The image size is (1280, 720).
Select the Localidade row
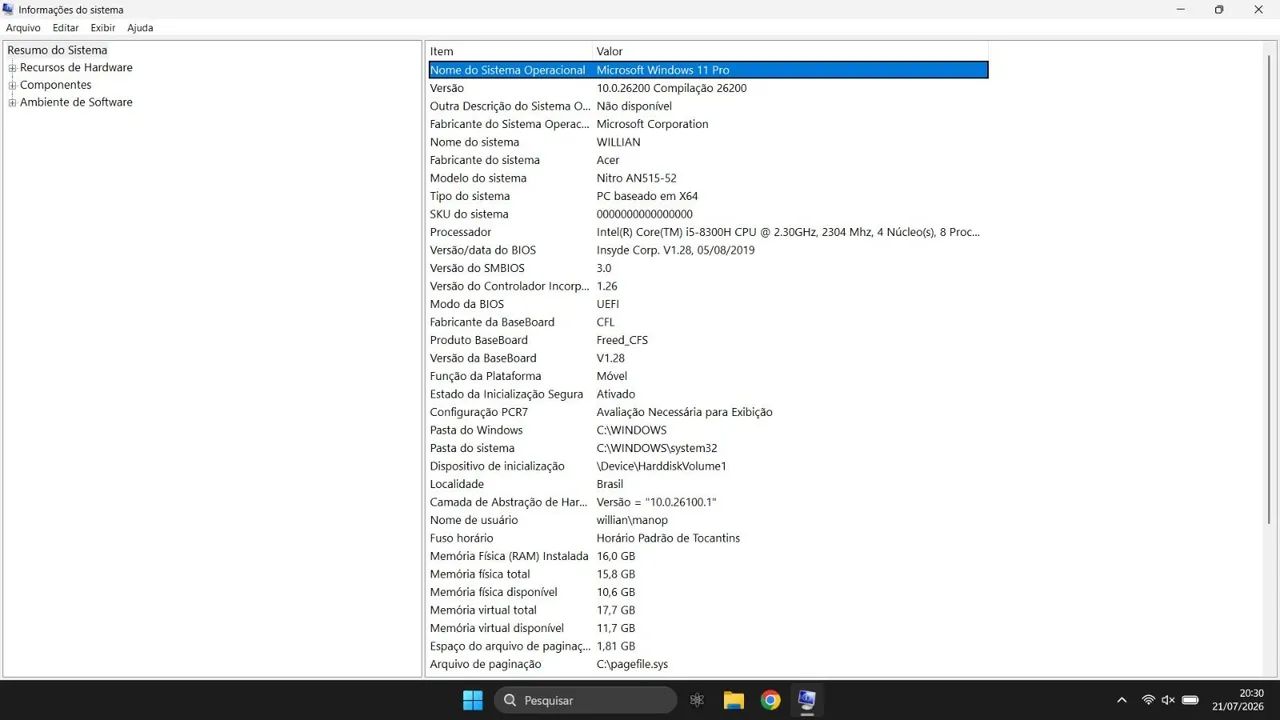pos(708,484)
